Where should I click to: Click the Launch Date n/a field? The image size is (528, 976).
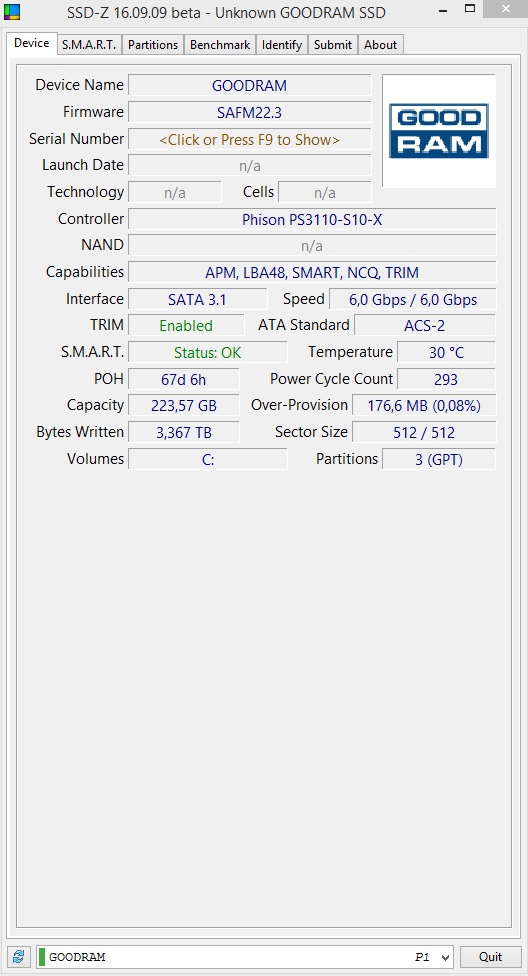tap(250, 166)
